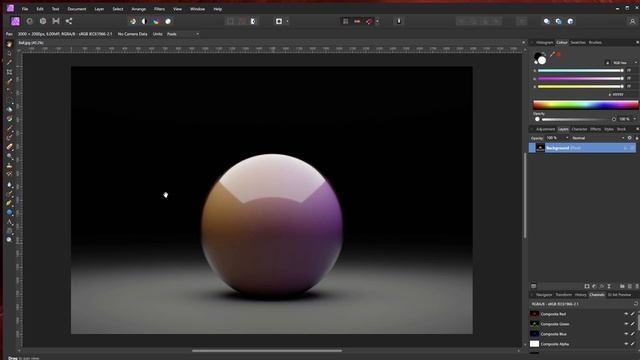Click the red channel slider in Colour panel

(580, 71)
